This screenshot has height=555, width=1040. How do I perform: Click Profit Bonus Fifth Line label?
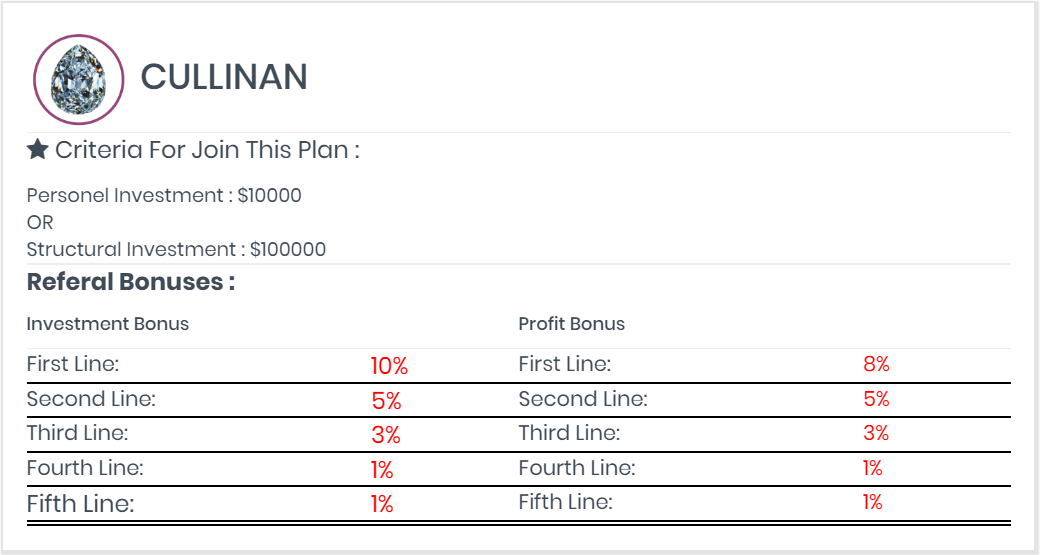pos(565,502)
